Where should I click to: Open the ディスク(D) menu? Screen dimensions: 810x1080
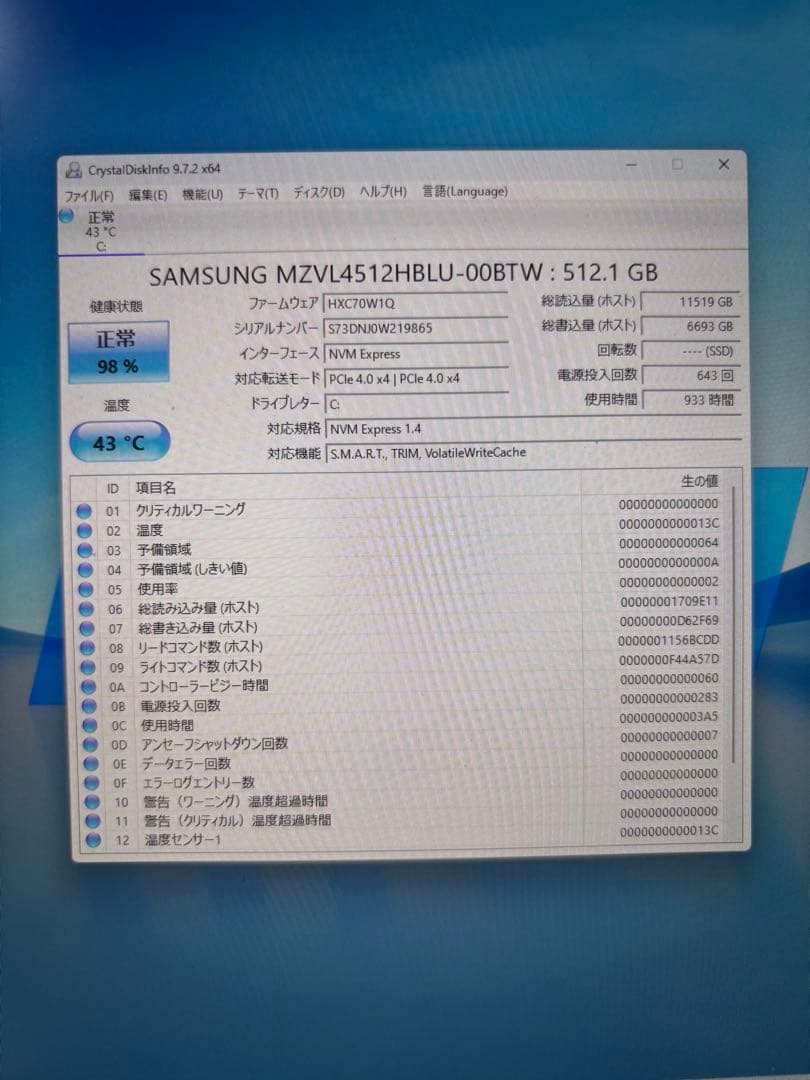pyautogui.click(x=318, y=192)
